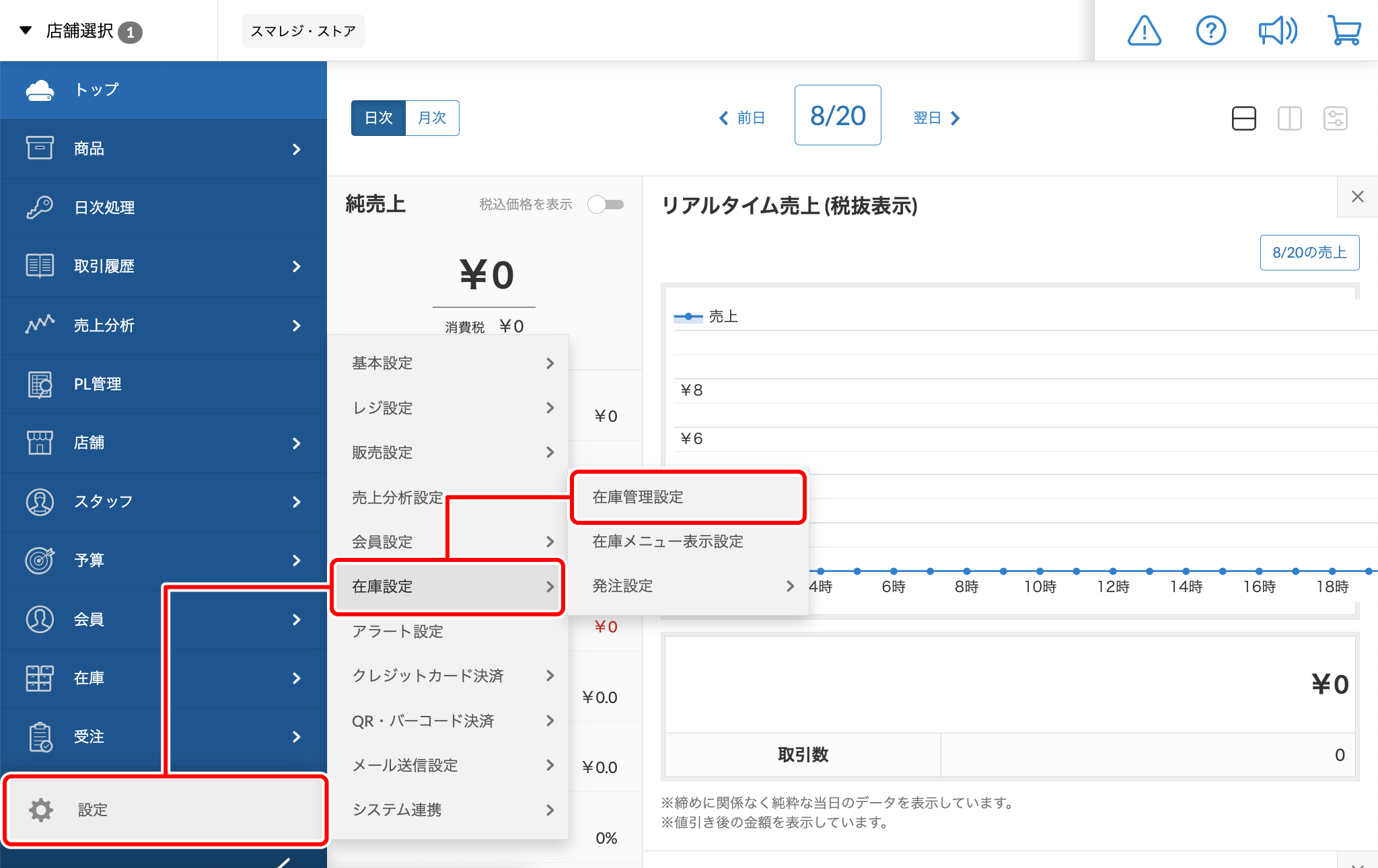This screenshot has width=1378, height=868.
Task: Click the 取引履歴 ledger icon
Action: pyautogui.click(x=40, y=266)
